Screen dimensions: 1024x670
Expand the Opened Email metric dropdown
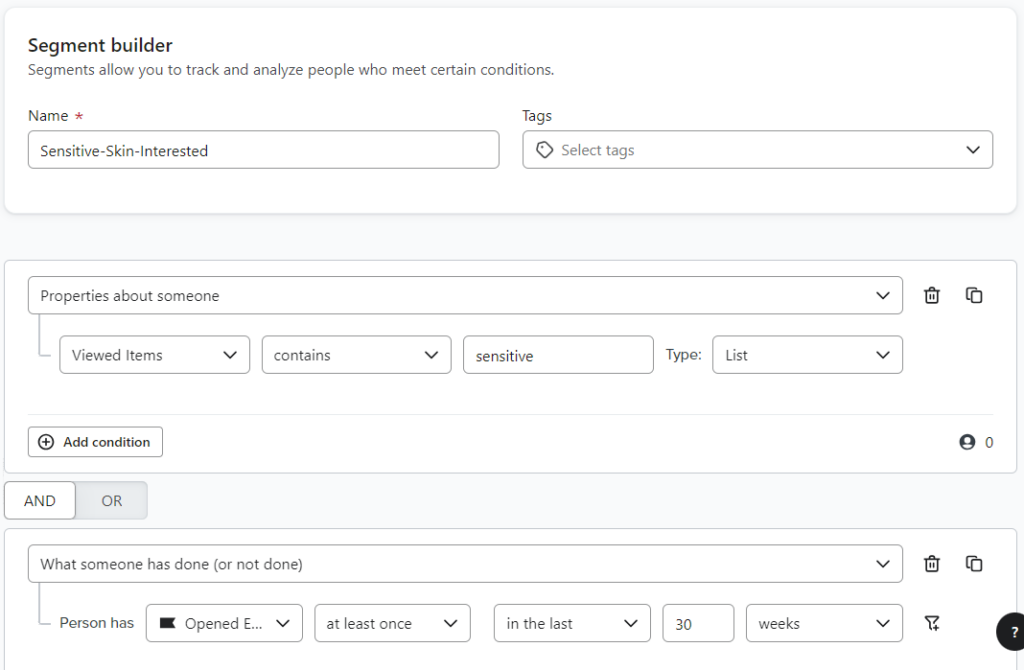[224, 622]
